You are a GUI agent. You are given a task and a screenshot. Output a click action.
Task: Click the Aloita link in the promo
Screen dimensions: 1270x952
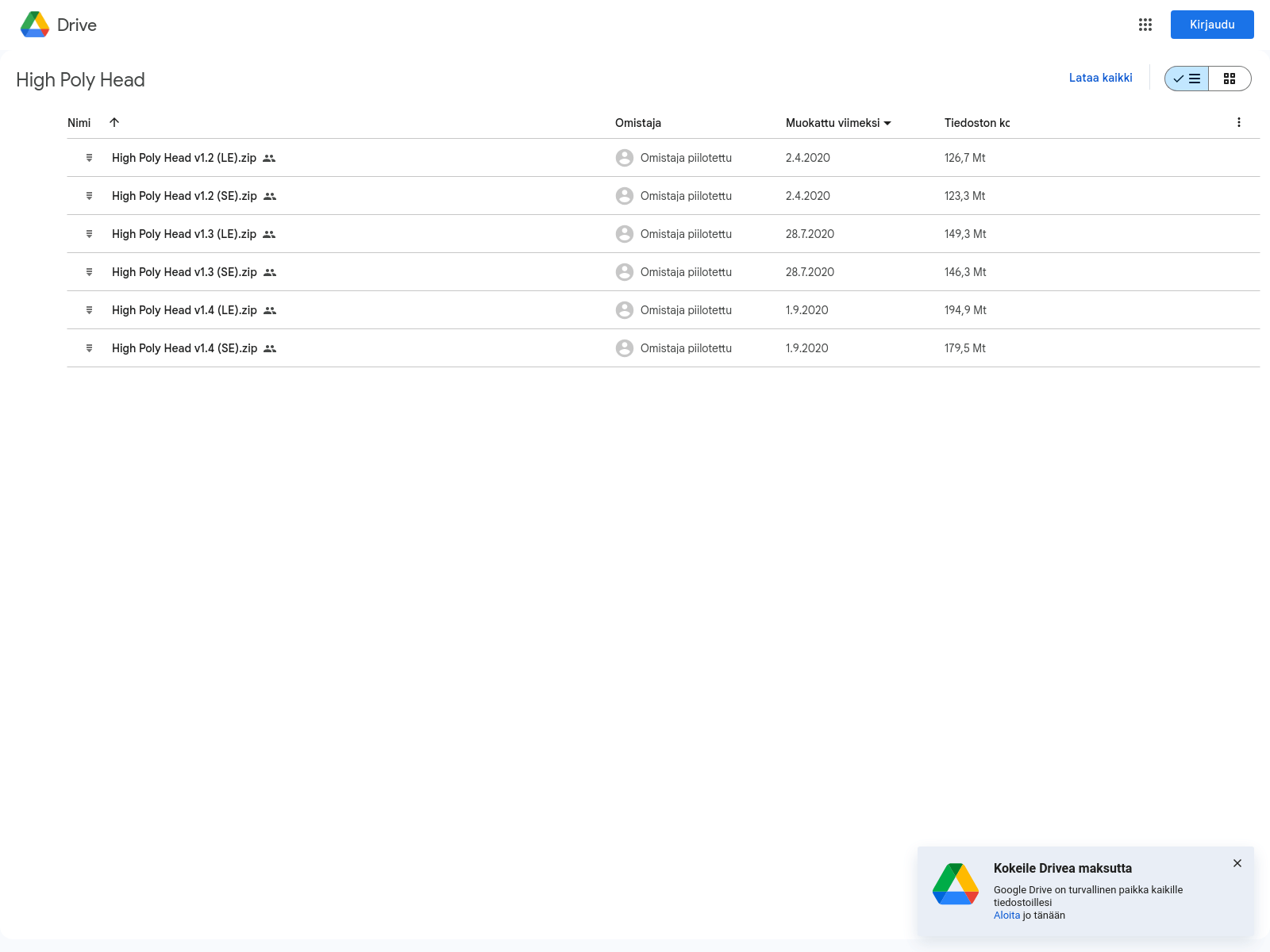click(x=1006, y=916)
